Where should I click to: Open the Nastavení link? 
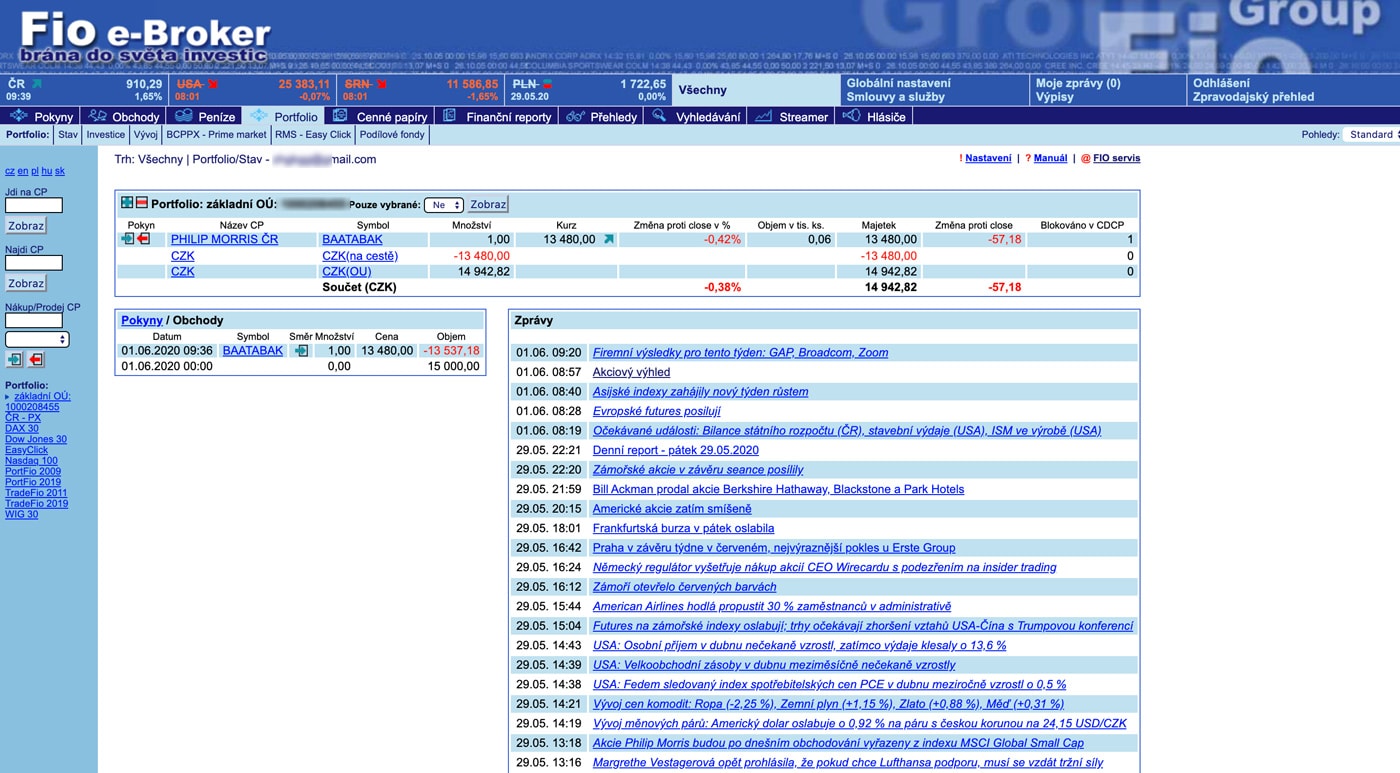(988, 158)
